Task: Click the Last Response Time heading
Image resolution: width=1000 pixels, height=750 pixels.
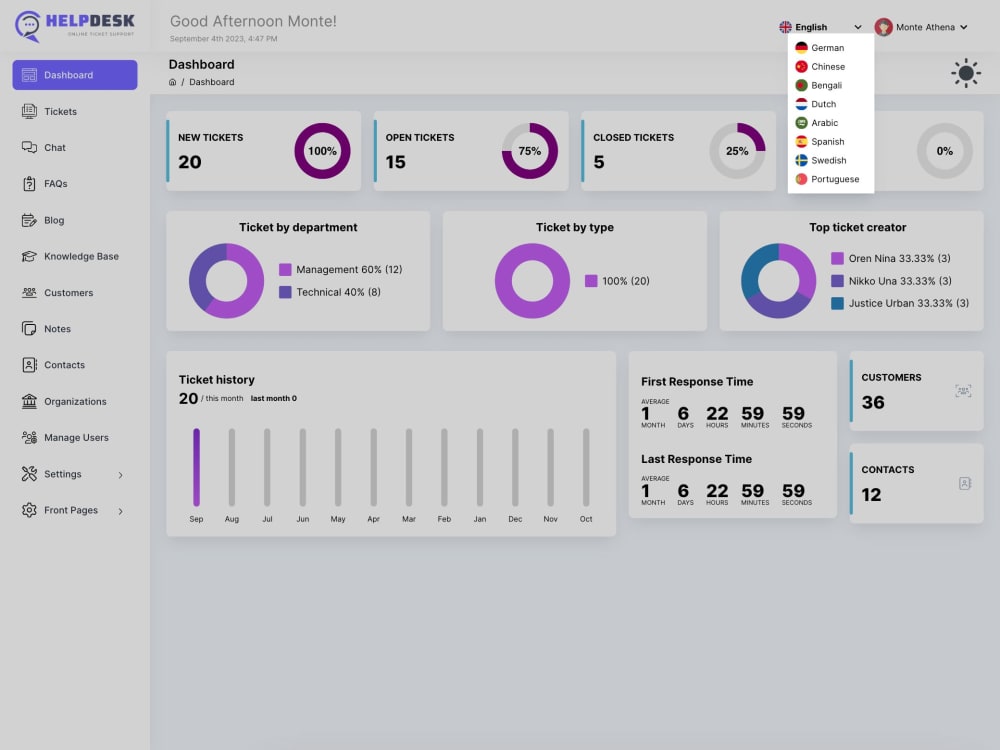Action: point(696,459)
